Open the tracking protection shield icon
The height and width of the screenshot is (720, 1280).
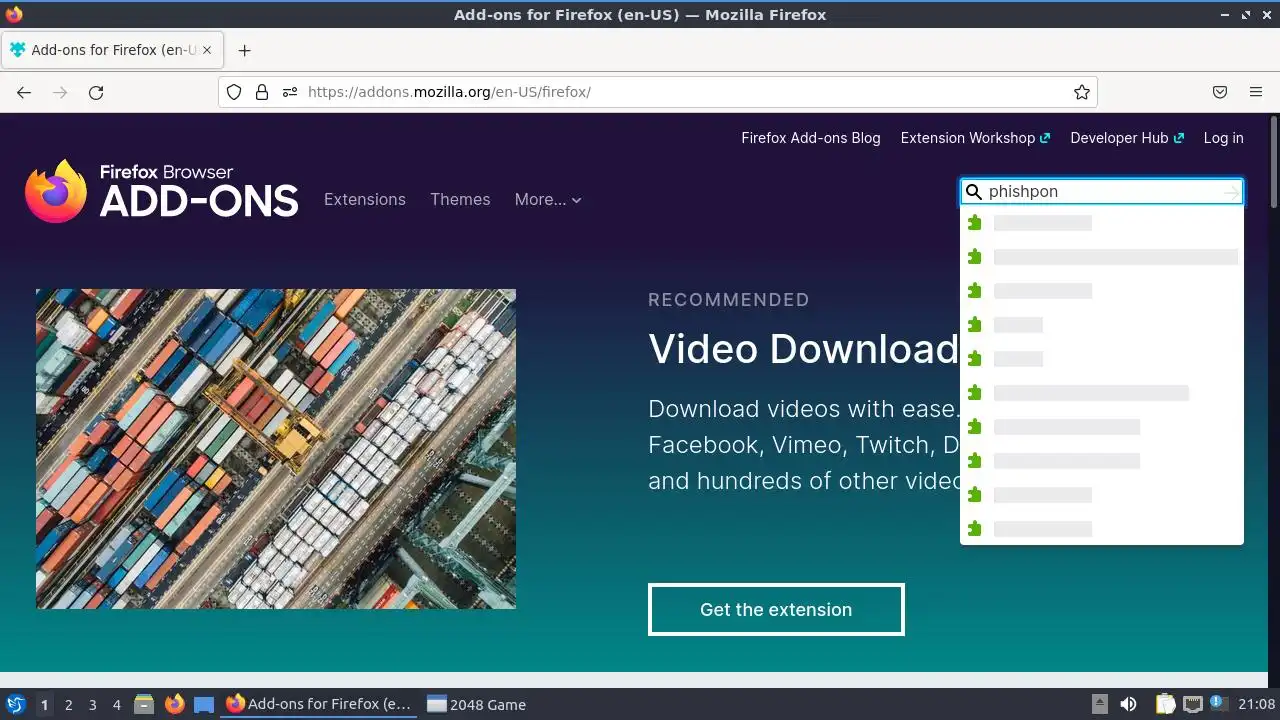tap(234, 92)
